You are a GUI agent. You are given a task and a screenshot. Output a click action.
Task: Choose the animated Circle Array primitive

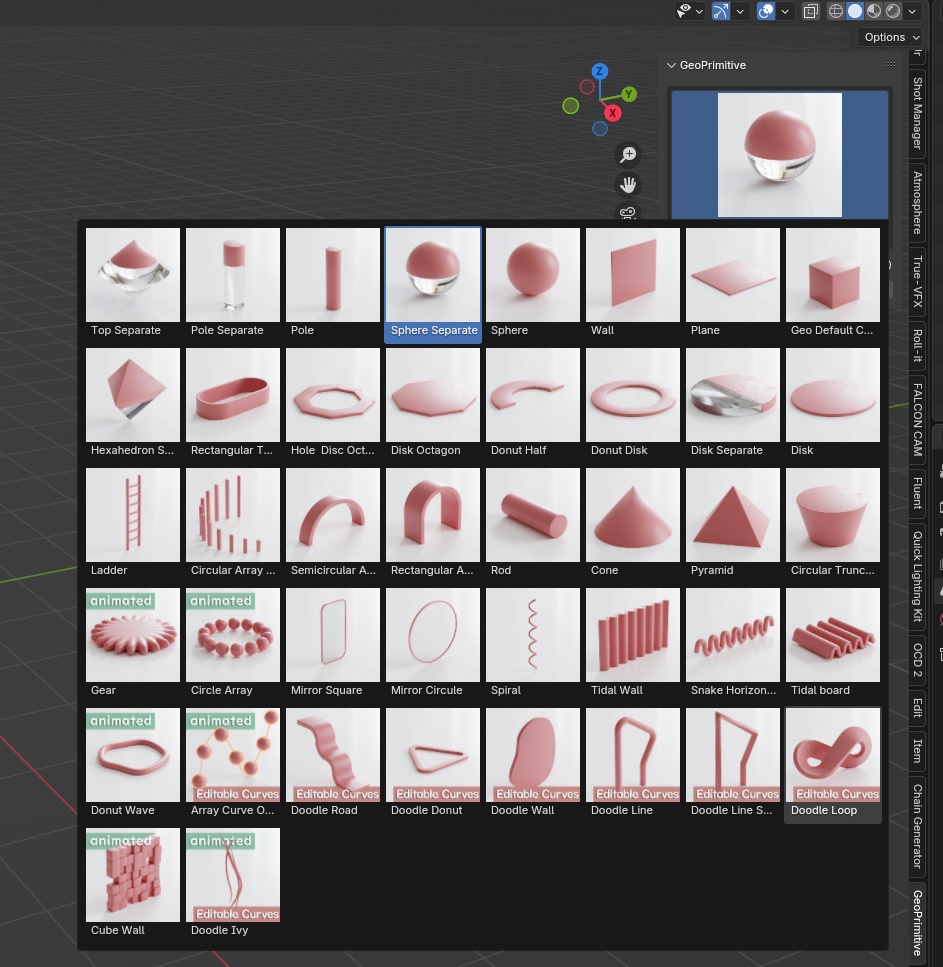pos(233,643)
